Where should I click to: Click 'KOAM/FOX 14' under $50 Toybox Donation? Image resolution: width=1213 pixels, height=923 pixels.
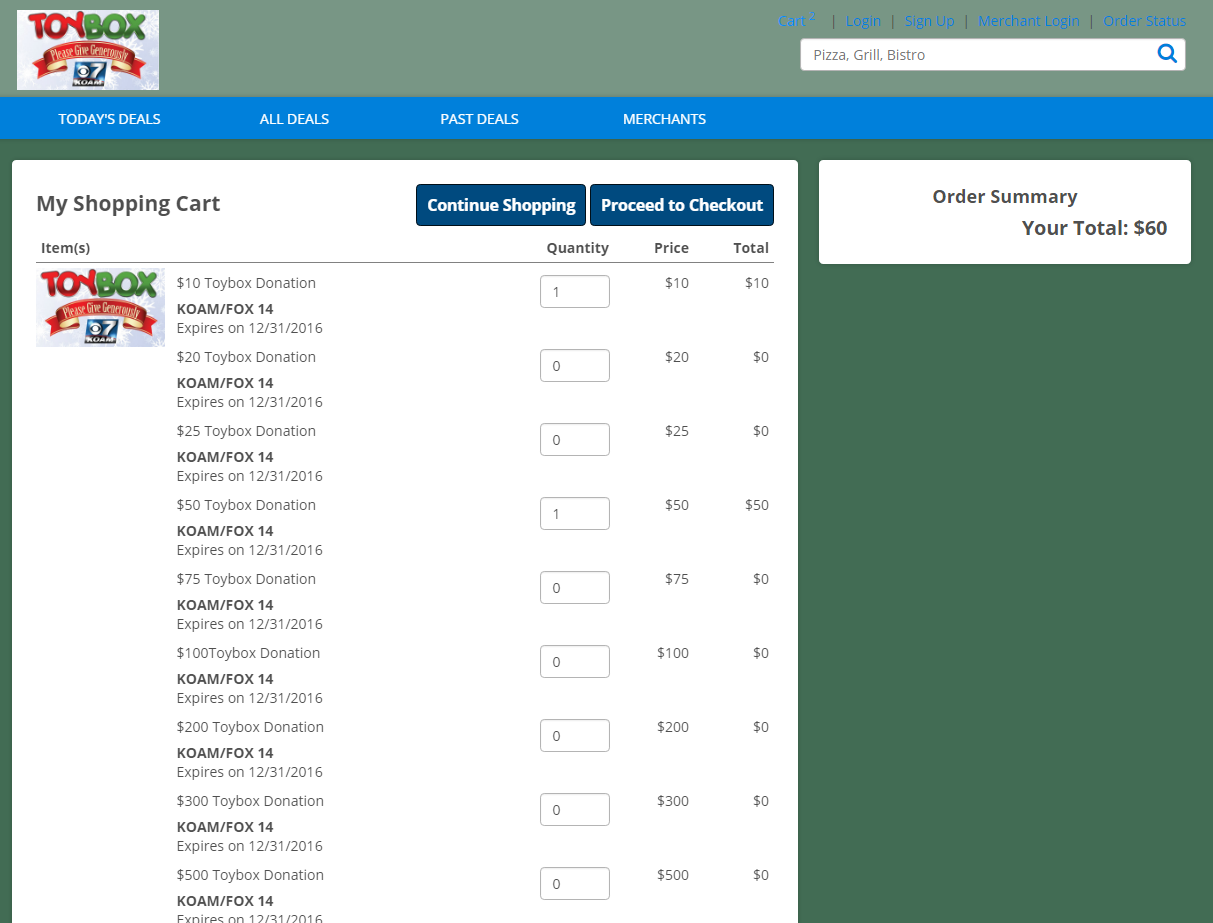[x=225, y=531]
